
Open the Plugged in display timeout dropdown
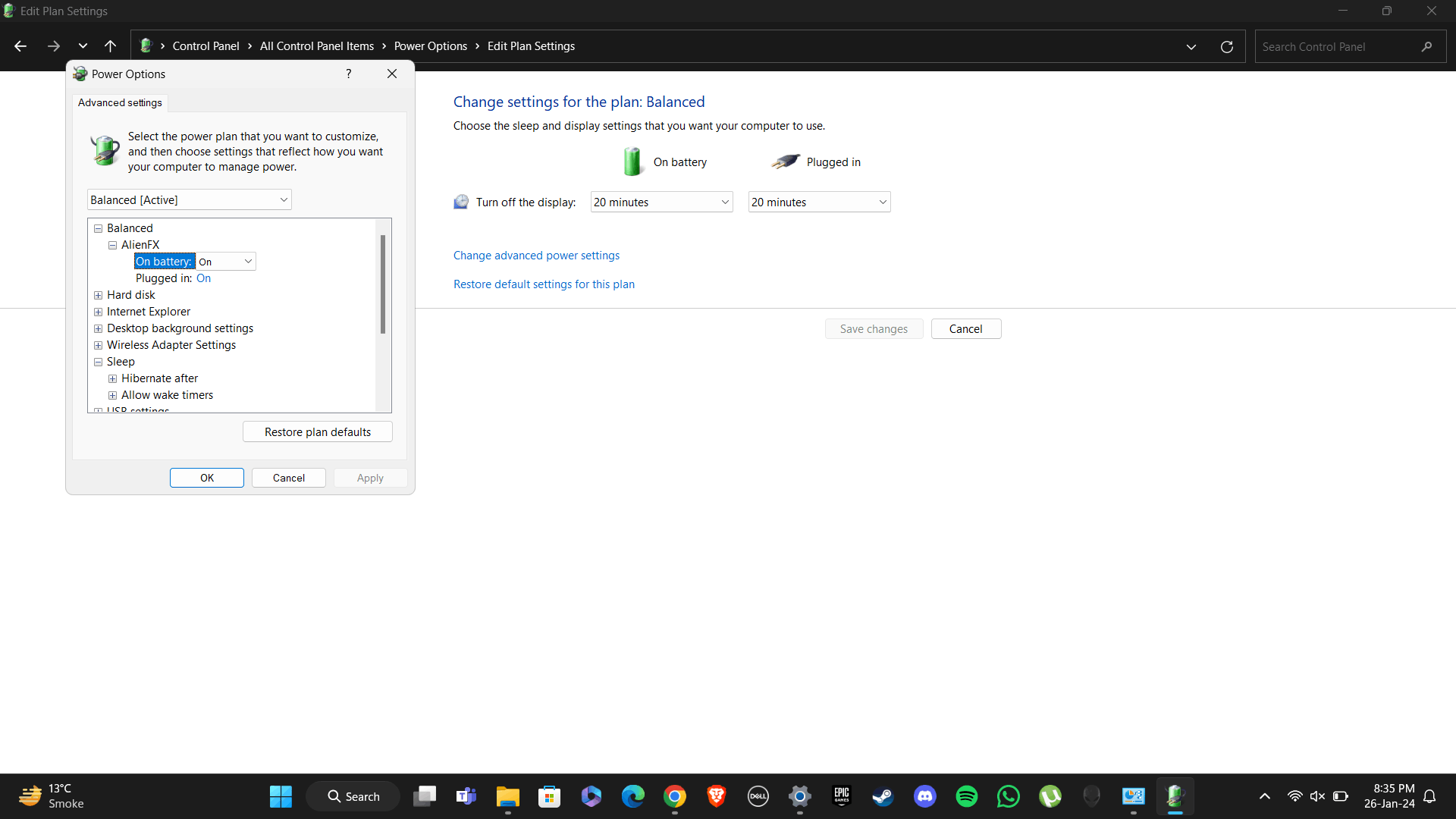(x=818, y=202)
